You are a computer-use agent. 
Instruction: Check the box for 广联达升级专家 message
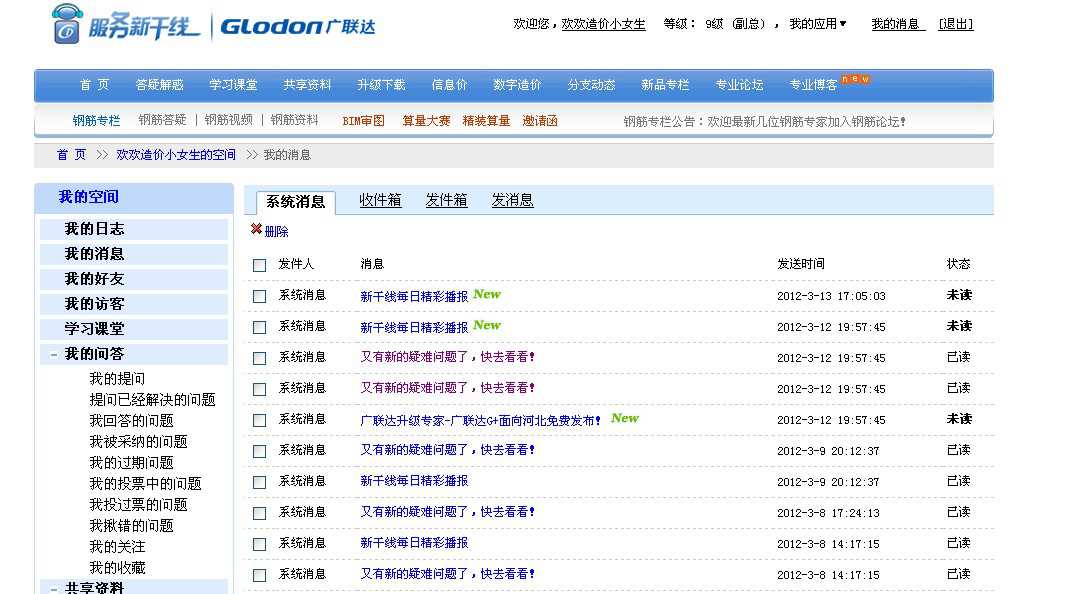[x=260, y=420]
